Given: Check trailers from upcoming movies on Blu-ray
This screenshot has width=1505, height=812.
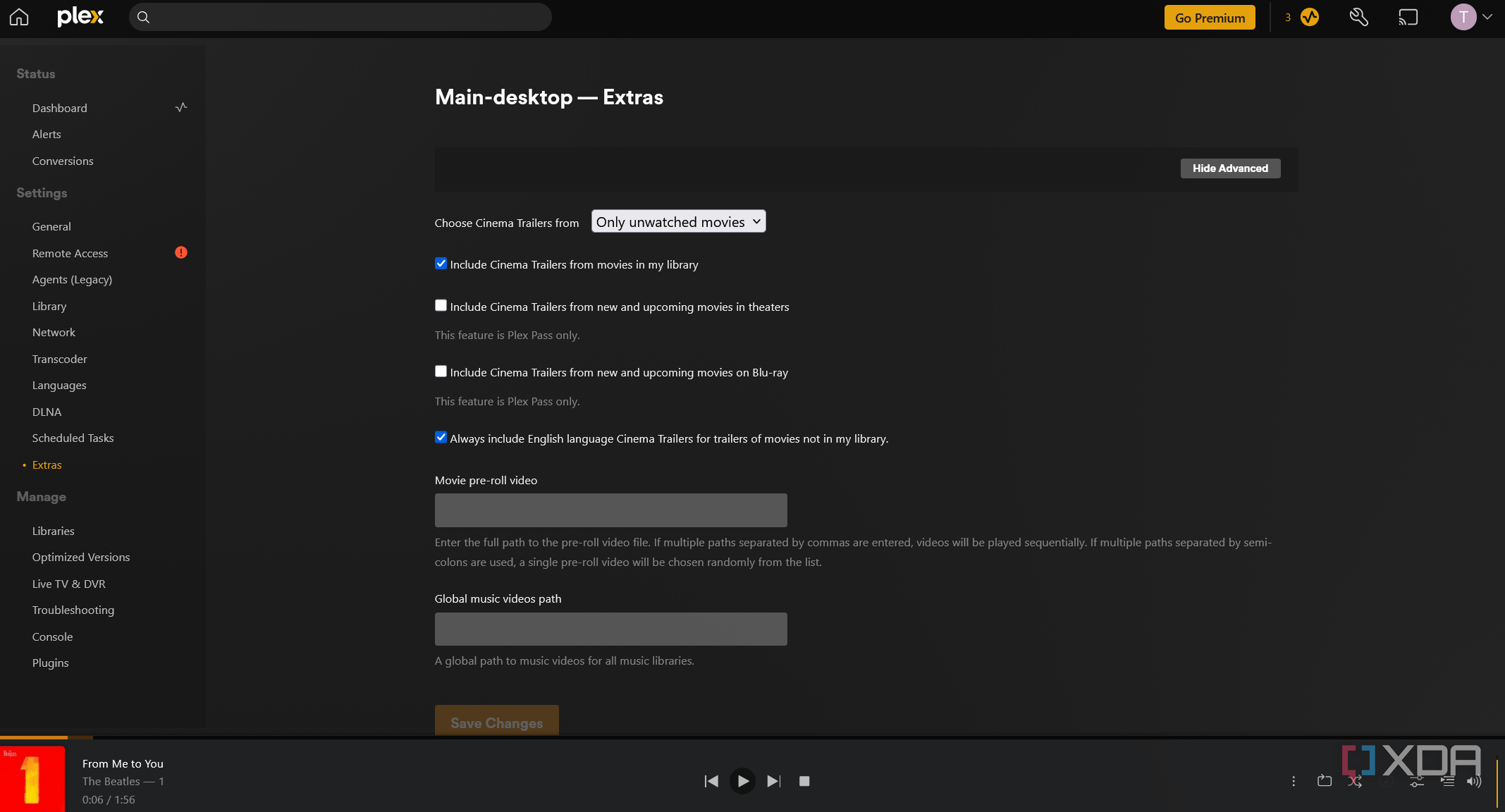Looking at the screenshot, I should [441, 371].
